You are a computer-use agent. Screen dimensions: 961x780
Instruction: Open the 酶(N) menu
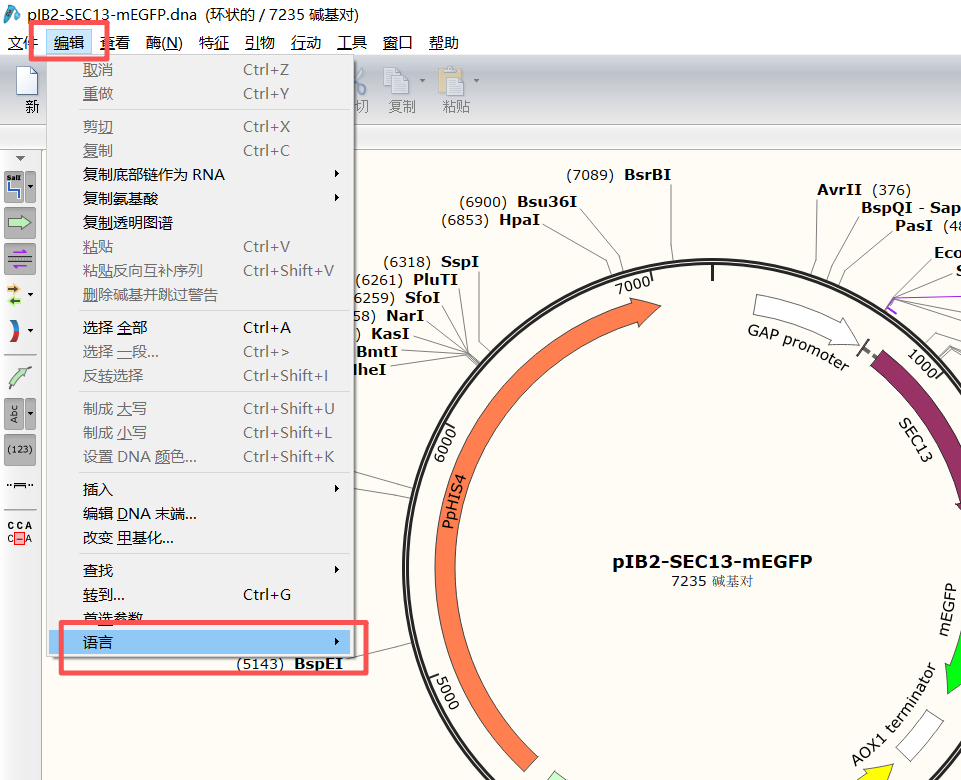[164, 43]
